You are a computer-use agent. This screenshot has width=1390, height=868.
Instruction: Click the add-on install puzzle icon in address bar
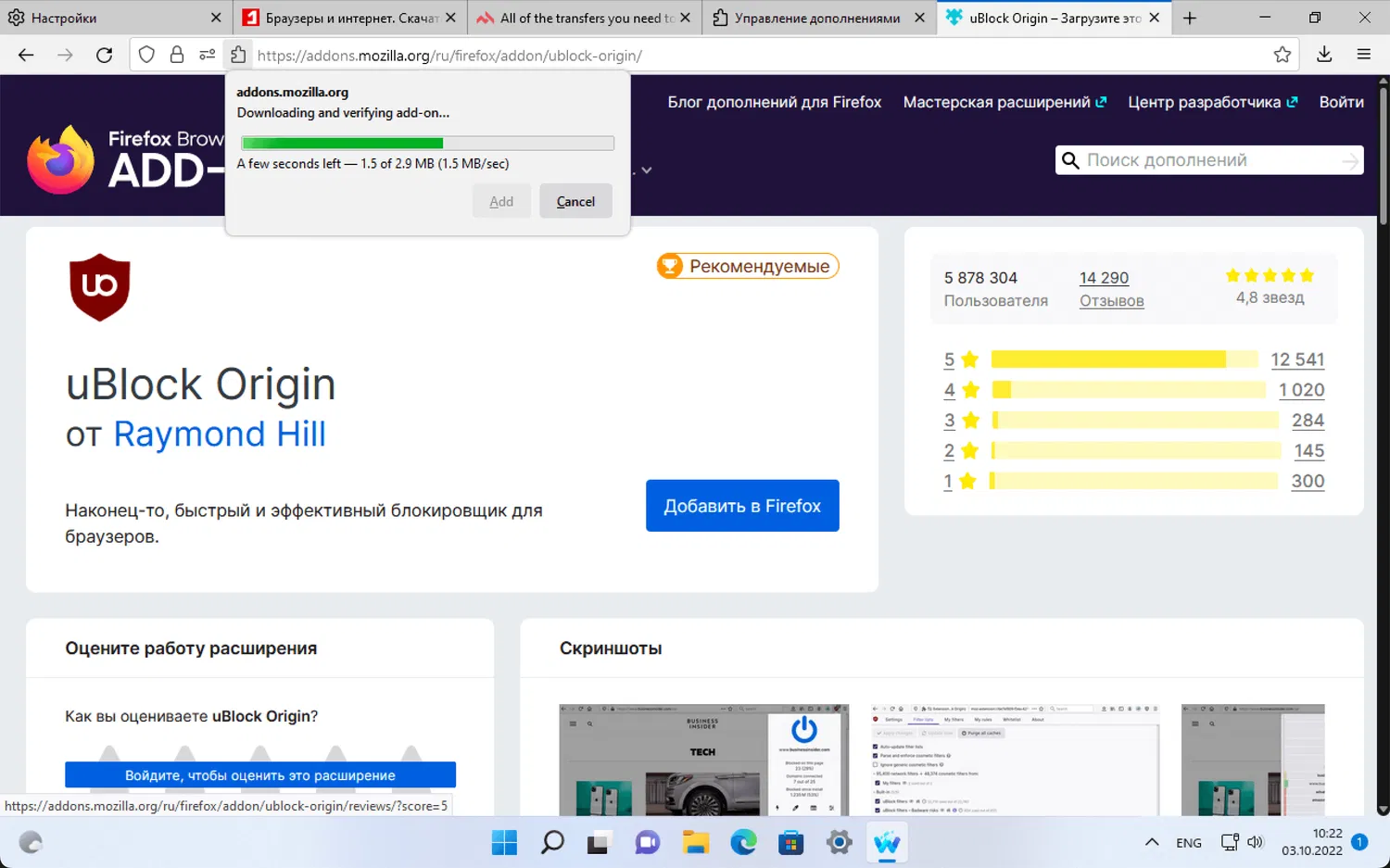(x=238, y=56)
